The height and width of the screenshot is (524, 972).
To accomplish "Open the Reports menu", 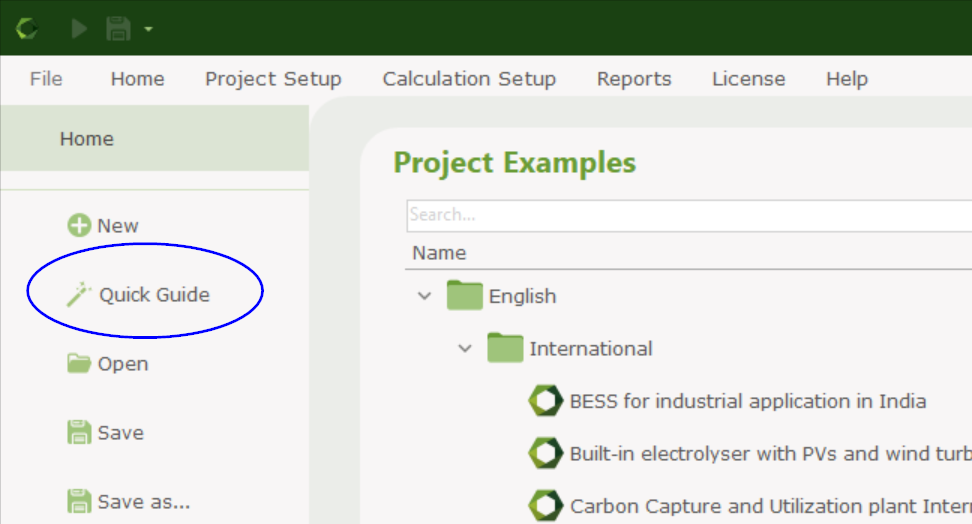I will (634, 79).
